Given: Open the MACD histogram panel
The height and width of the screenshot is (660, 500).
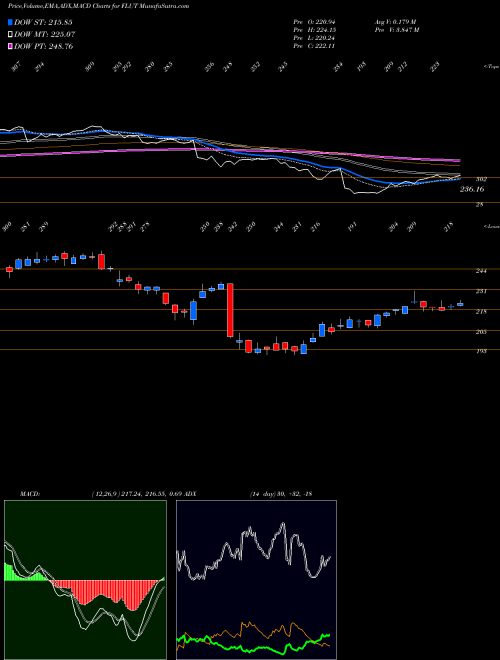Looking at the screenshot, I should point(85,580).
